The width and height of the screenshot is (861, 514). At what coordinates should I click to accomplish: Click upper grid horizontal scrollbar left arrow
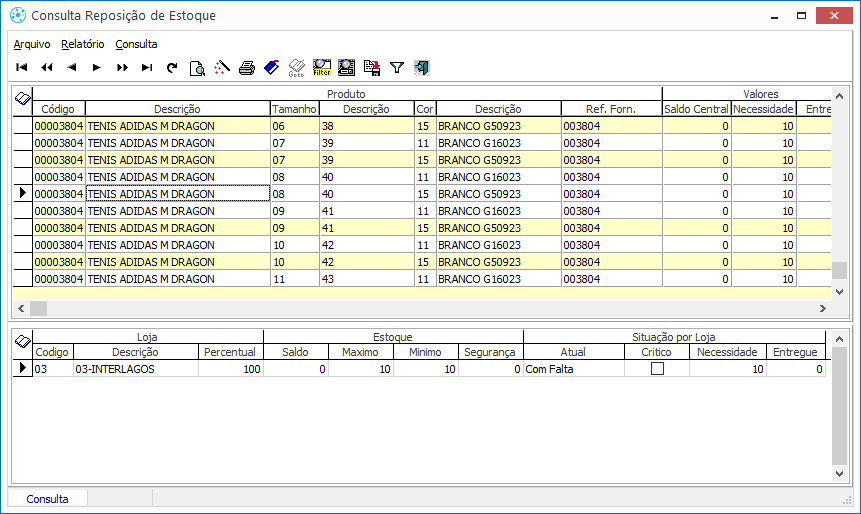point(21,309)
